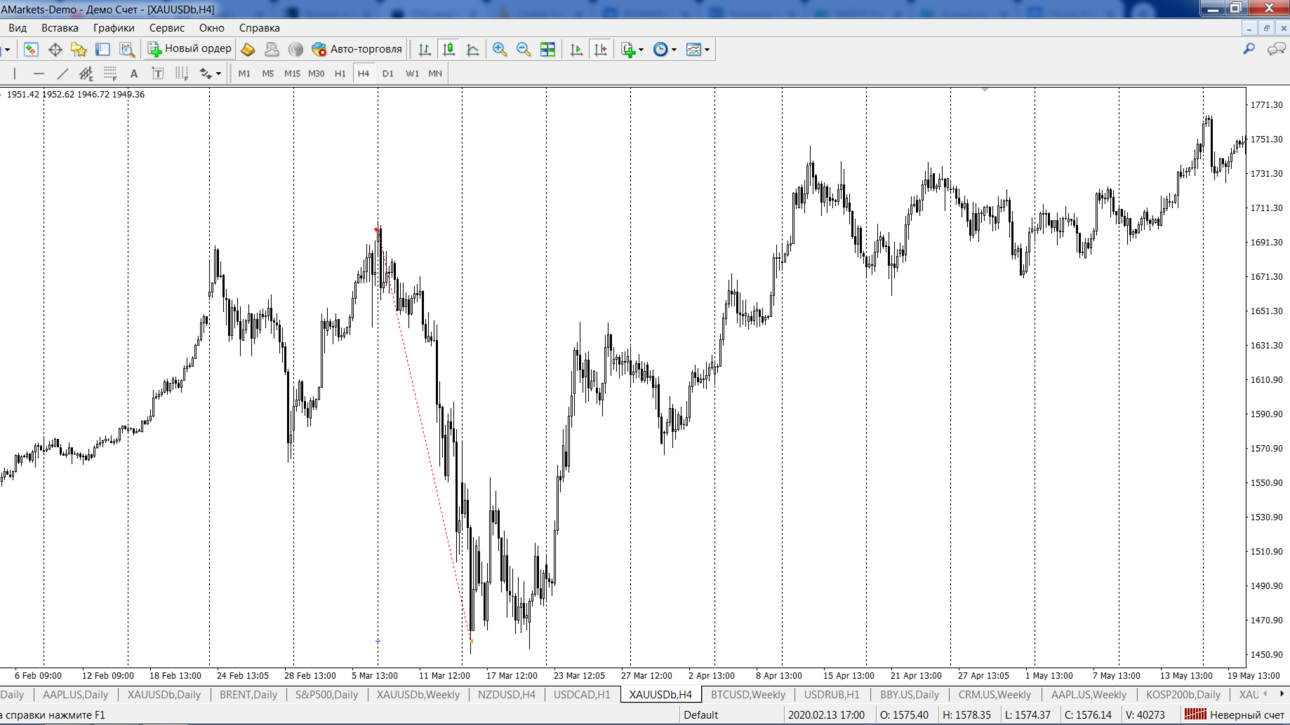Select vertical line drawing tool

point(15,73)
